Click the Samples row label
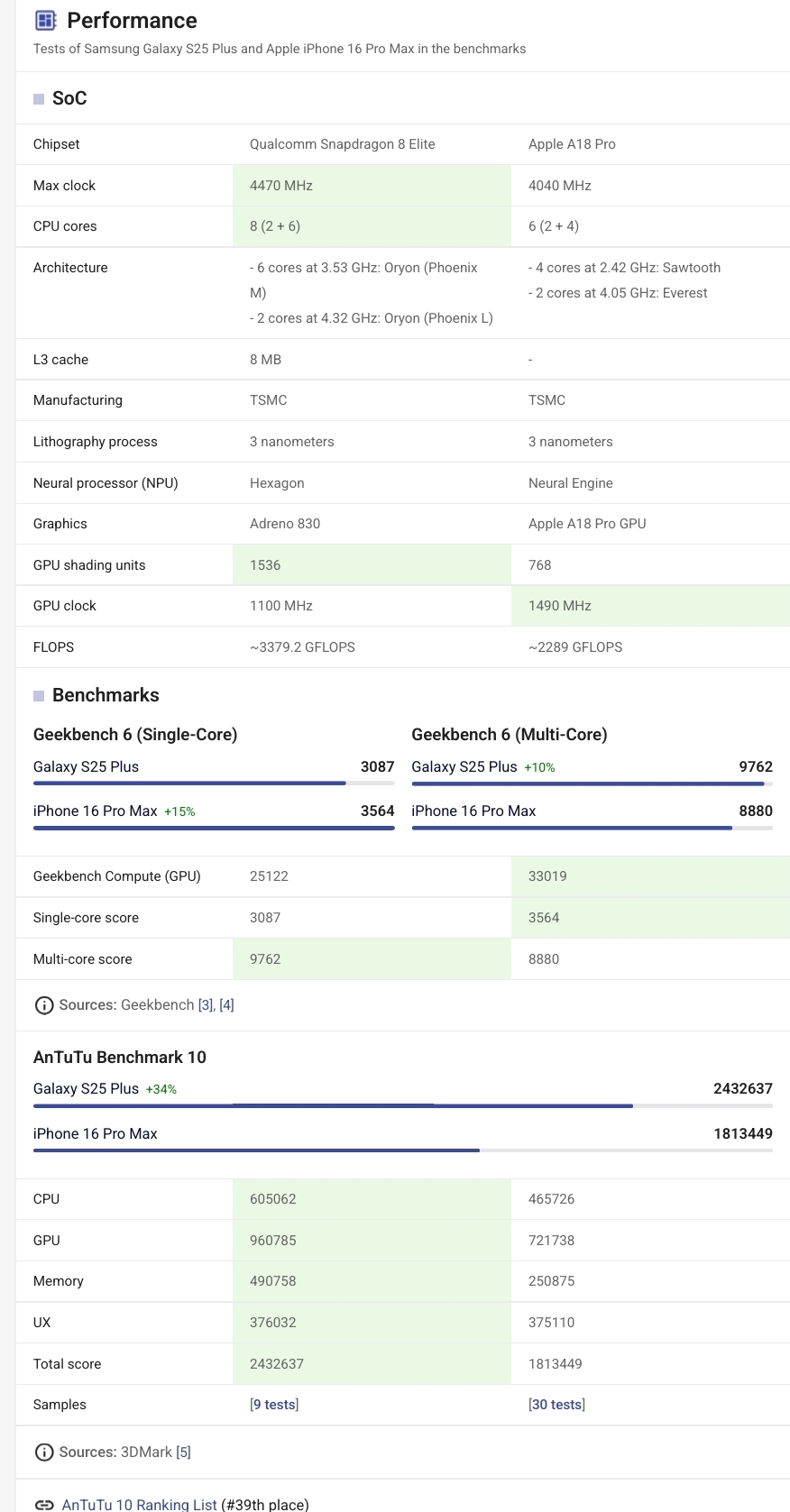The width and height of the screenshot is (790, 1512). coord(60,1405)
